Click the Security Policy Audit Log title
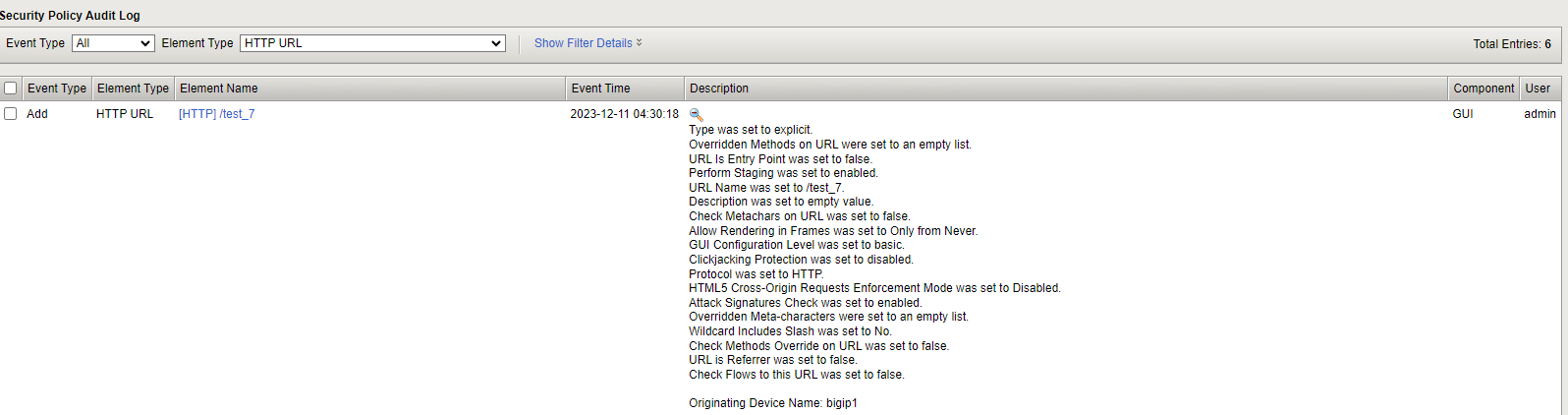The width and height of the screenshot is (1568, 415). pos(71,16)
